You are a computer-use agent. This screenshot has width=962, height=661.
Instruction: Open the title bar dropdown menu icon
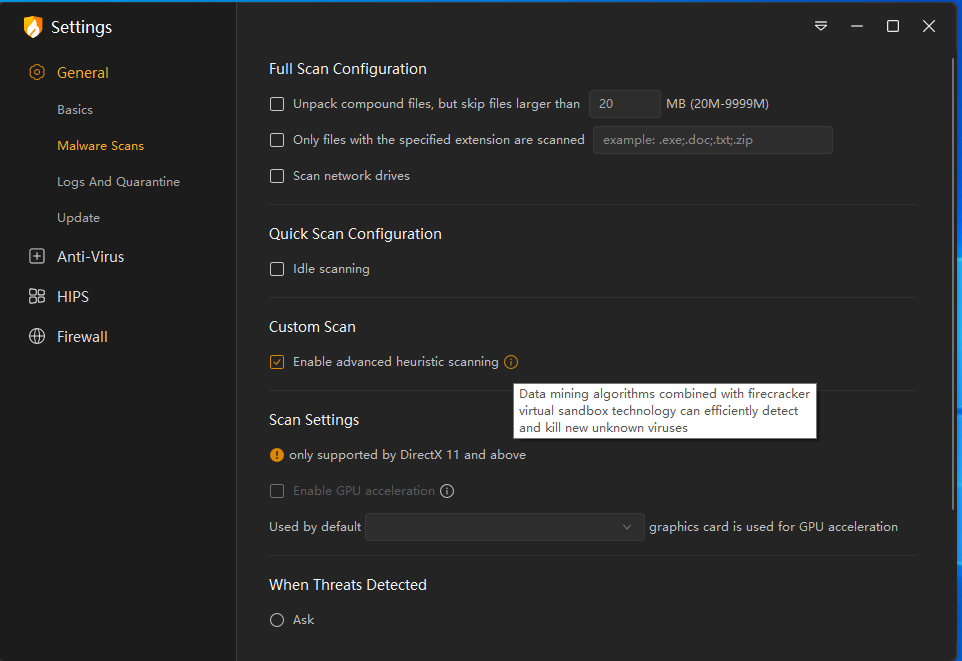(821, 26)
